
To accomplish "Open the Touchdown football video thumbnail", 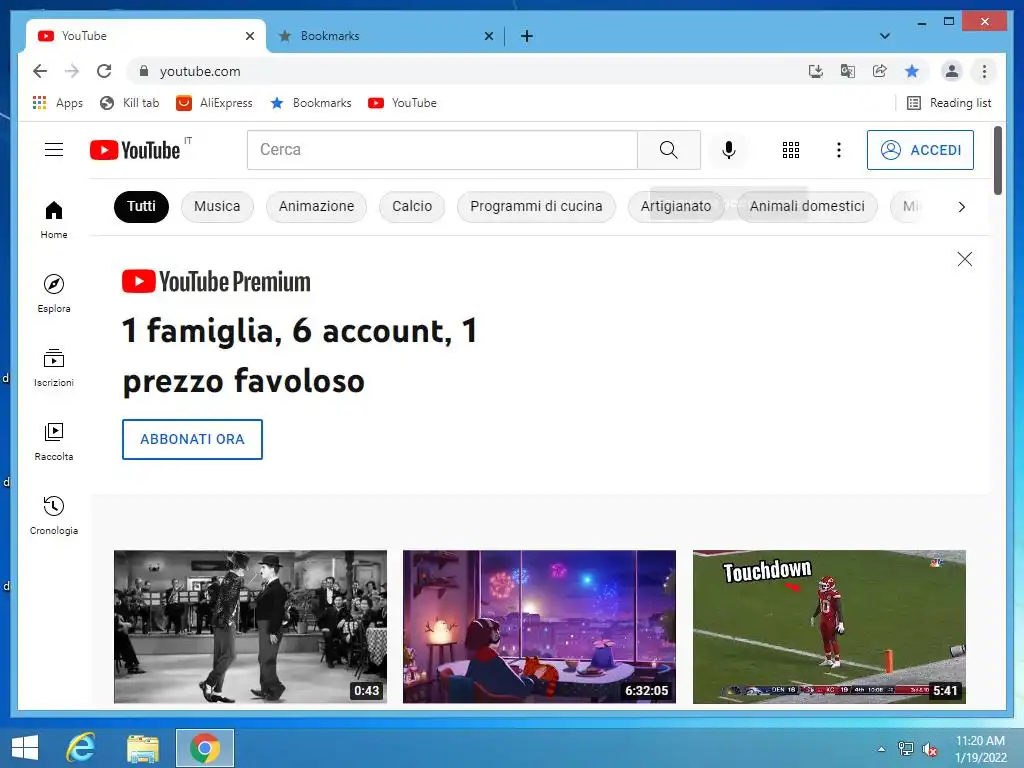I will [x=829, y=627].
